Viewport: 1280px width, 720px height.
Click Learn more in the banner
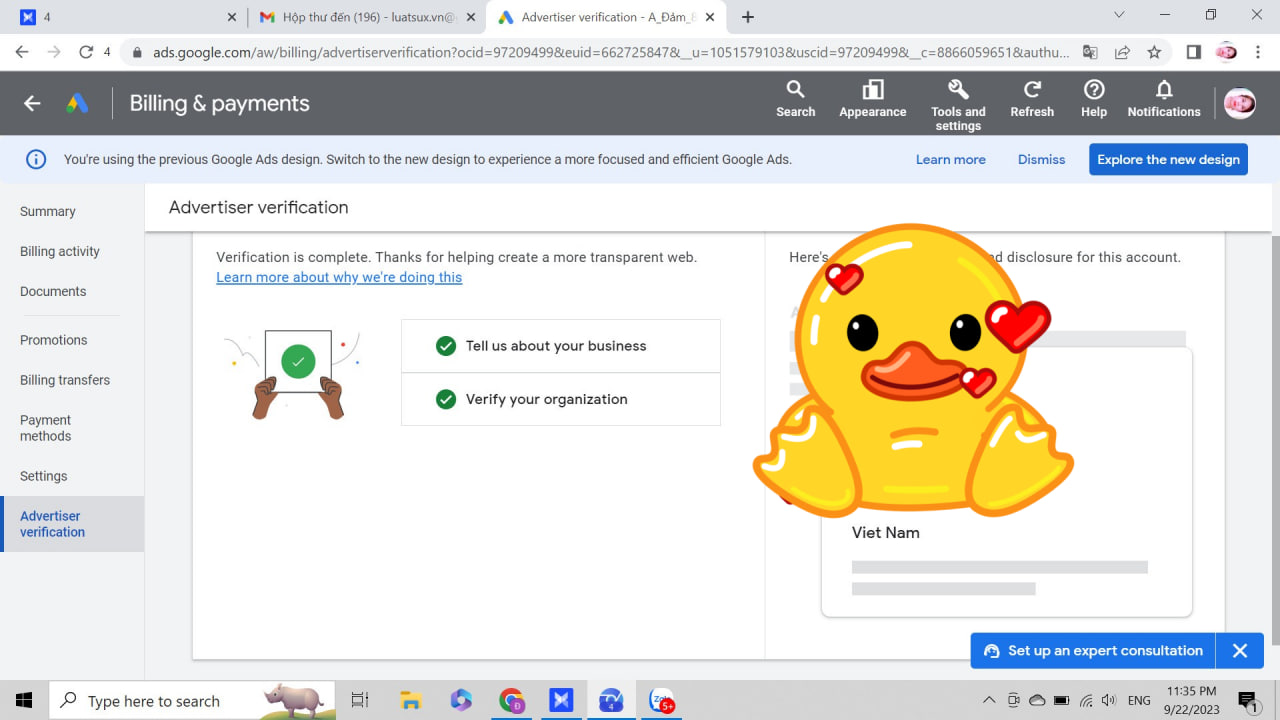pos(950,159)
